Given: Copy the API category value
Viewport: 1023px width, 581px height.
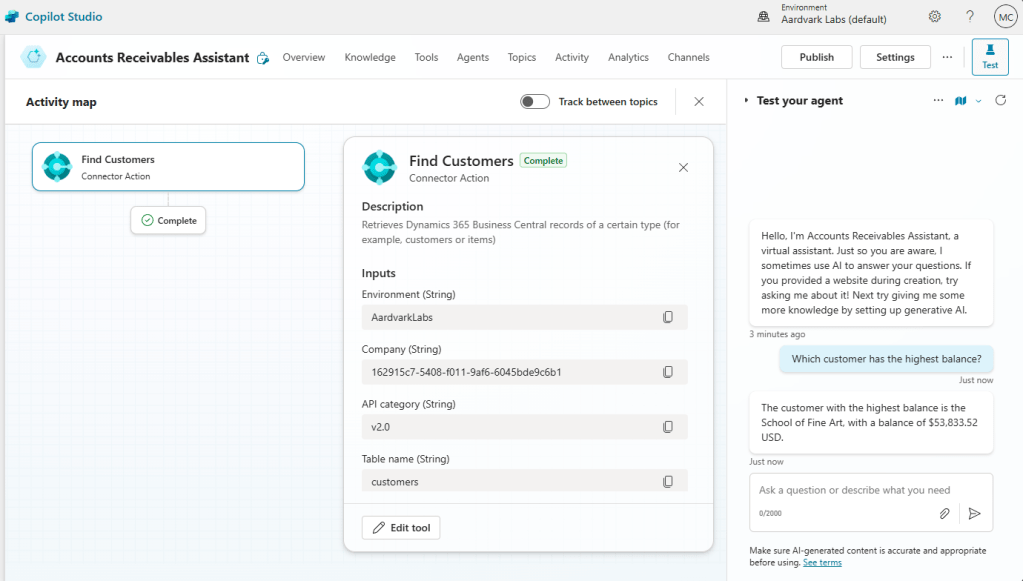Looking at the screenshot, I should (668, 427).
